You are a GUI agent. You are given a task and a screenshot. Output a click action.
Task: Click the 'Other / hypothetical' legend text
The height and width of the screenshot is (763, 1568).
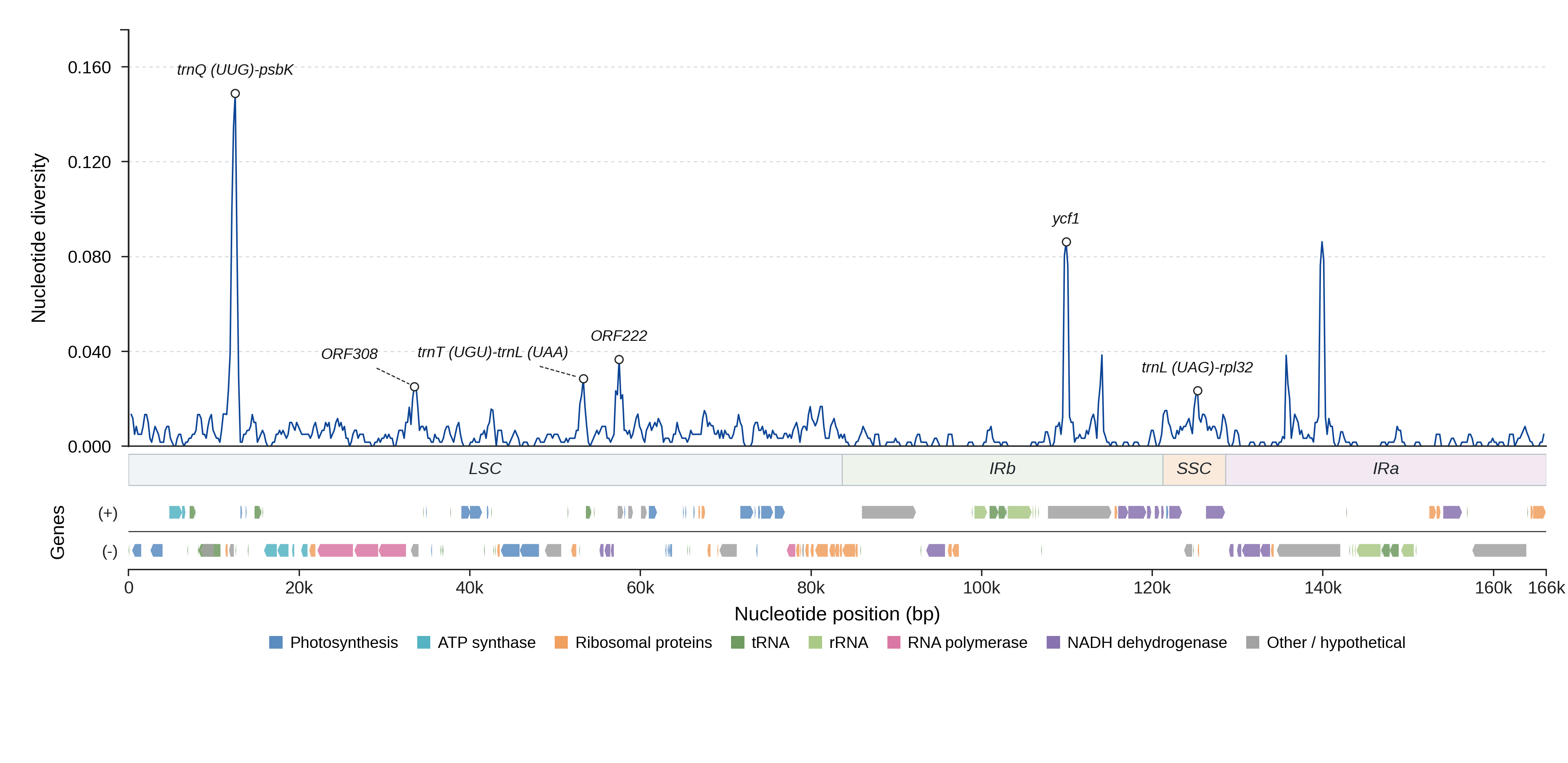pos(1336,643)
